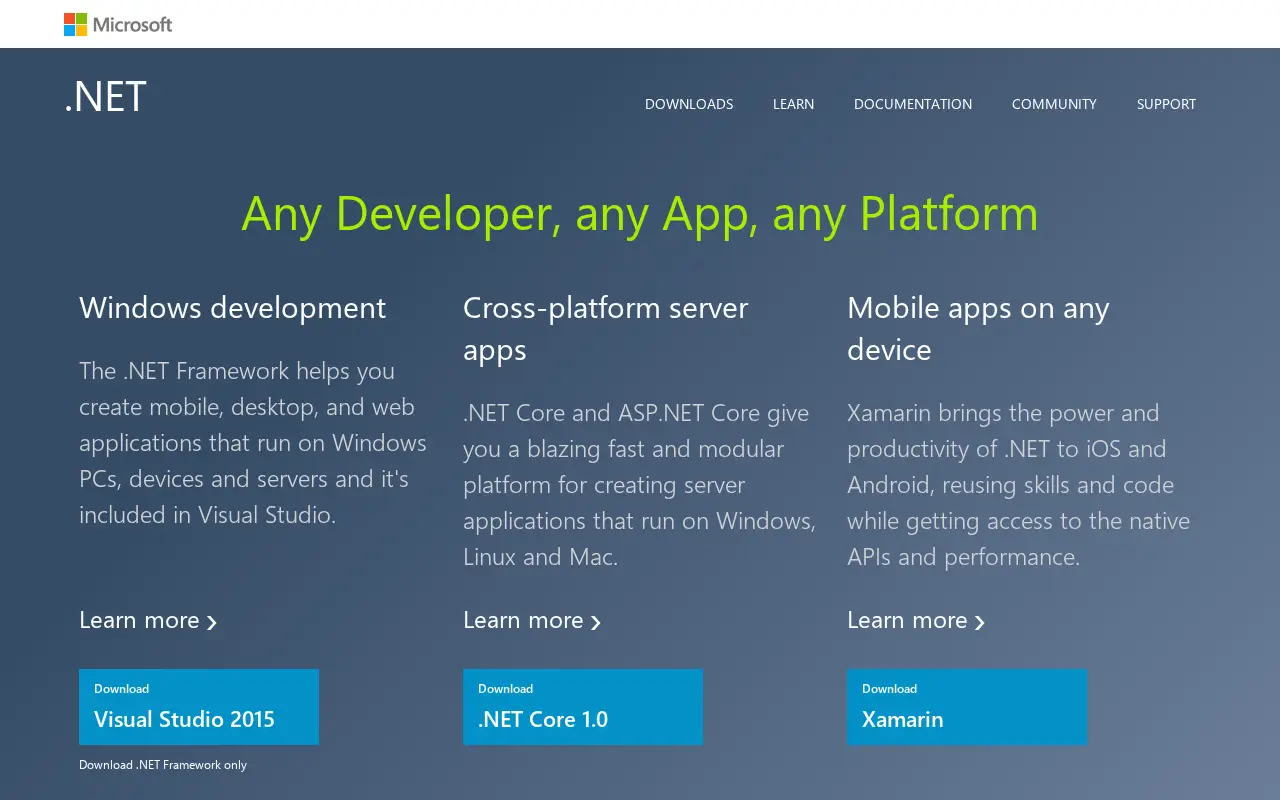Download .NET Core 1.0

pos(583,707)
